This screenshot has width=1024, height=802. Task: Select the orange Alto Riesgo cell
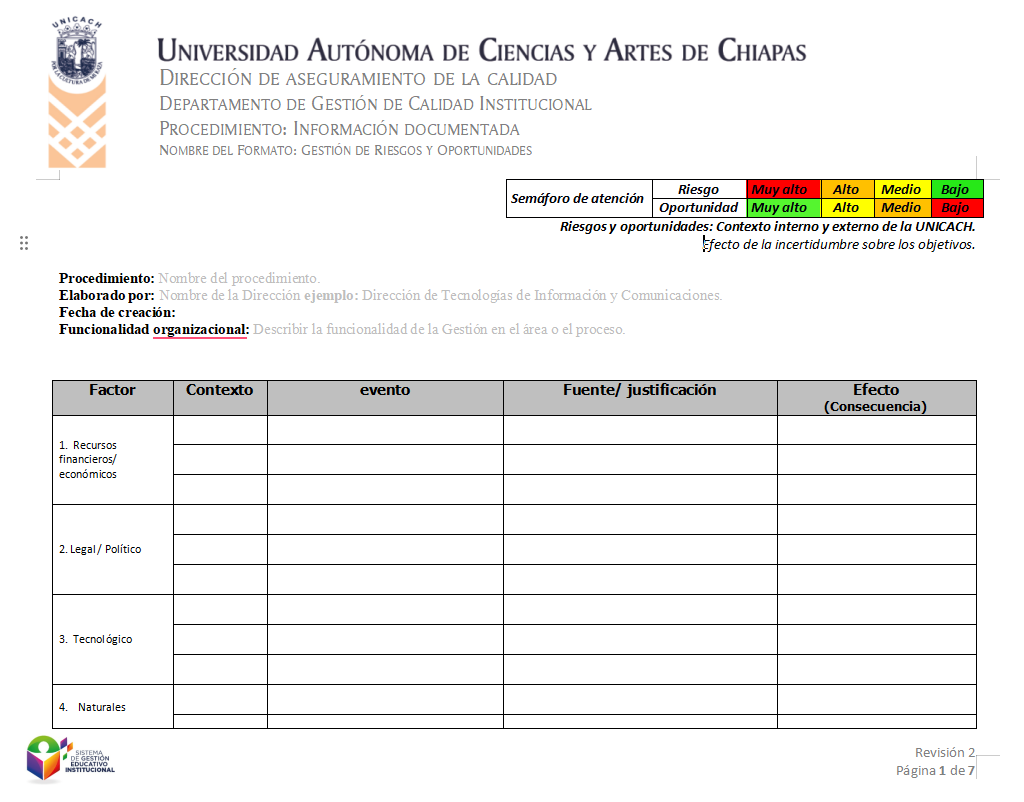(x=846, y=190)
